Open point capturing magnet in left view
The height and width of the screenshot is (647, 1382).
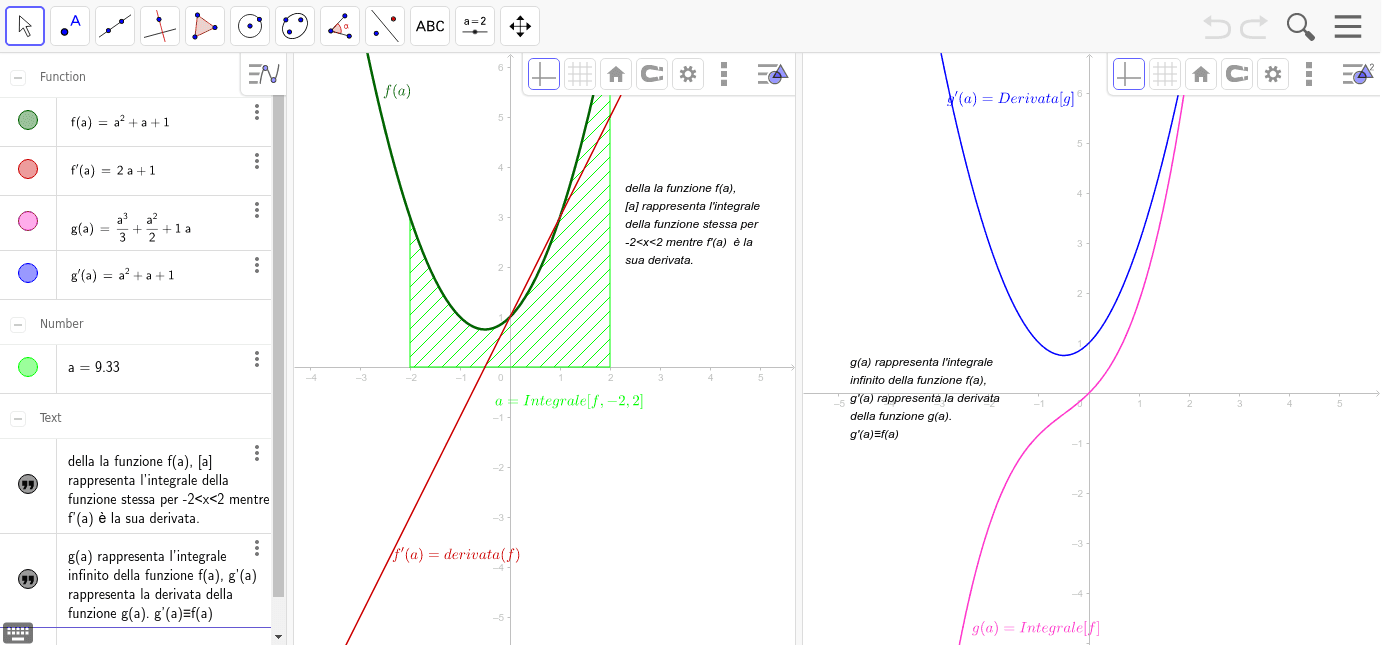652,74
